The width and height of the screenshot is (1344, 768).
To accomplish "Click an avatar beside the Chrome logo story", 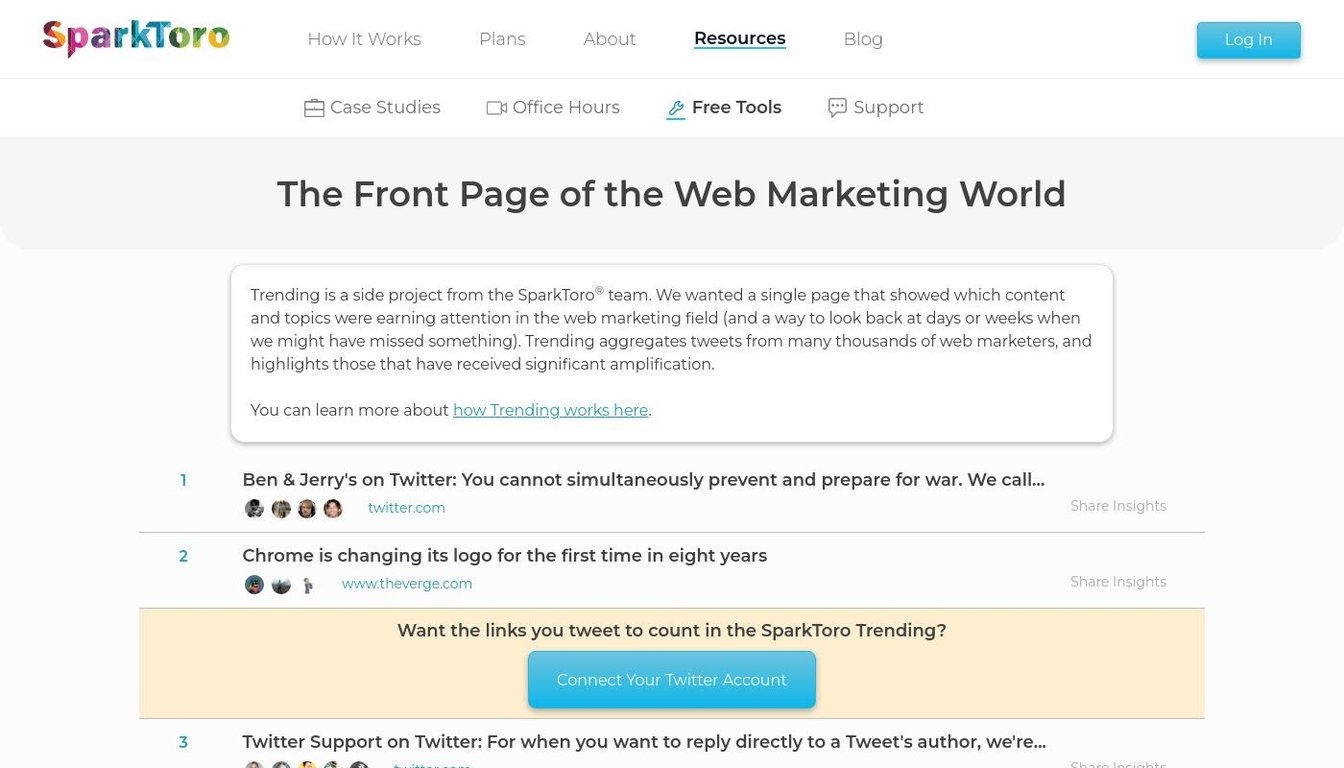I will (254, 584).
